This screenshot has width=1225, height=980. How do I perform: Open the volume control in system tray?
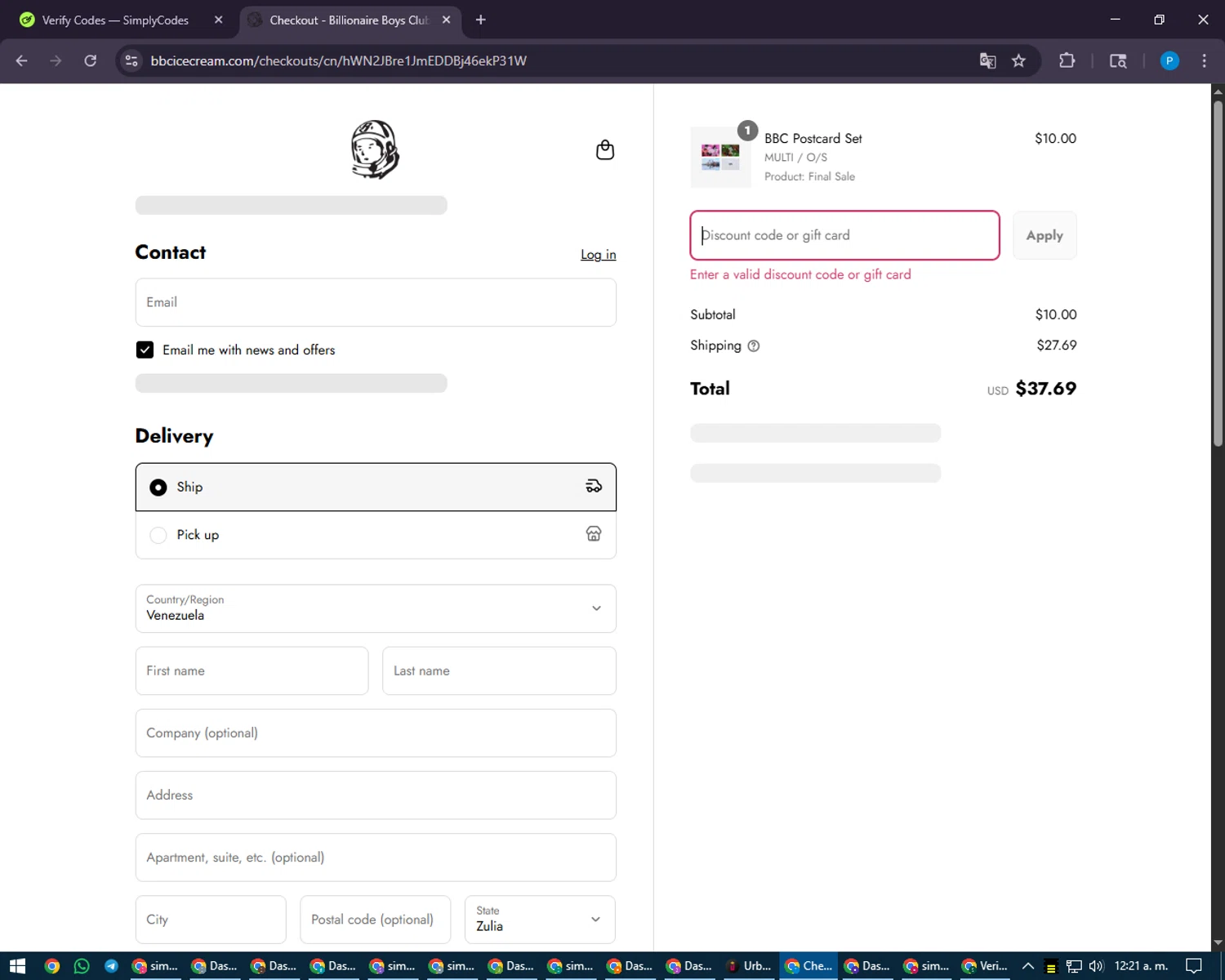[1096, 966]
